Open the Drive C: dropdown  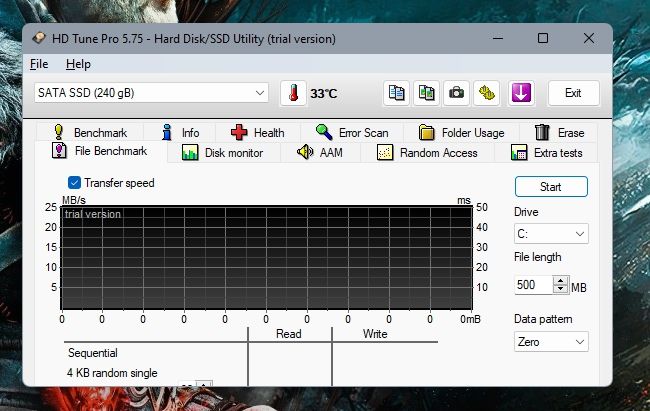[551, 234]
